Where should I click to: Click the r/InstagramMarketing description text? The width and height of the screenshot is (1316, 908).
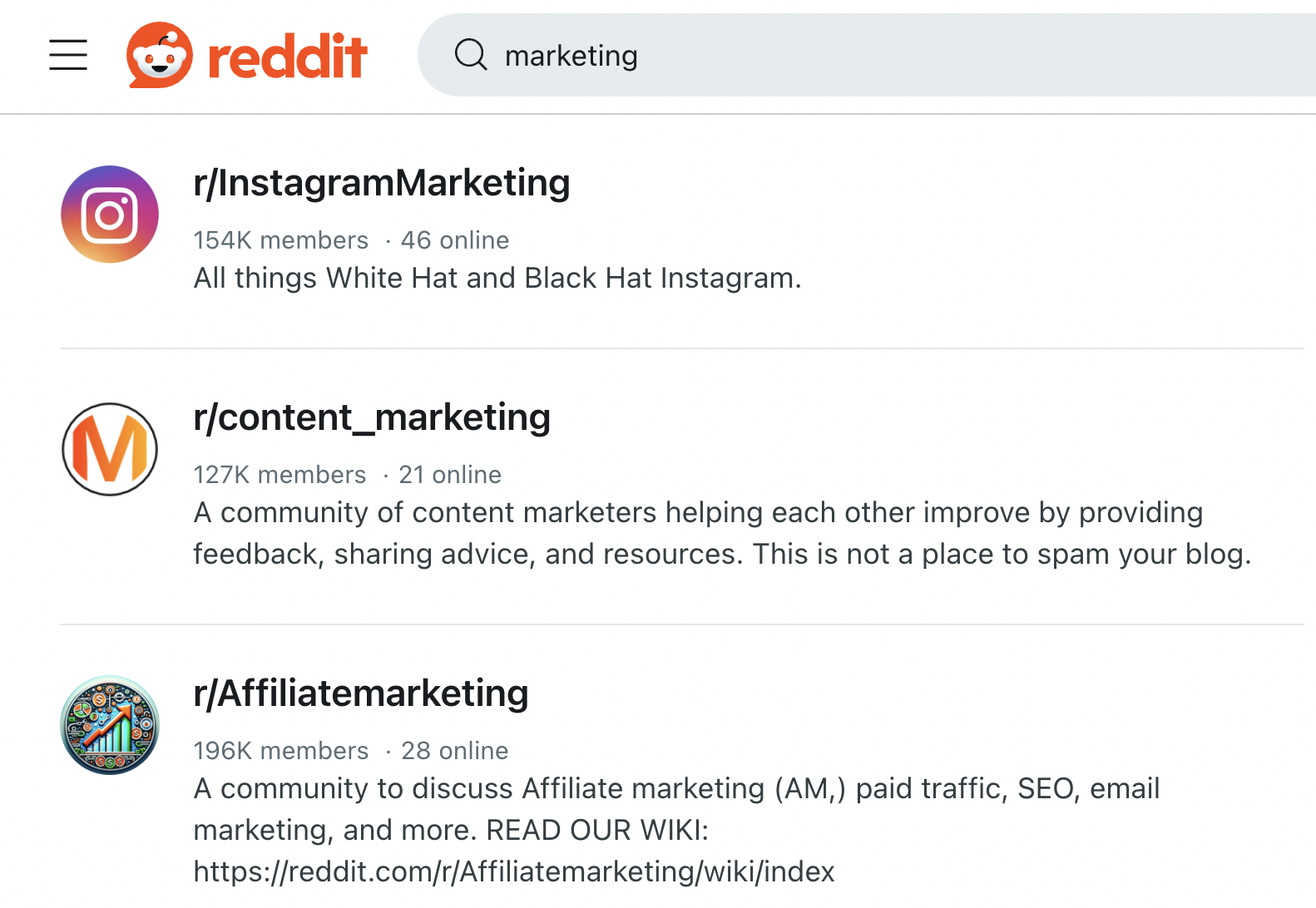[x=497, y=278]
